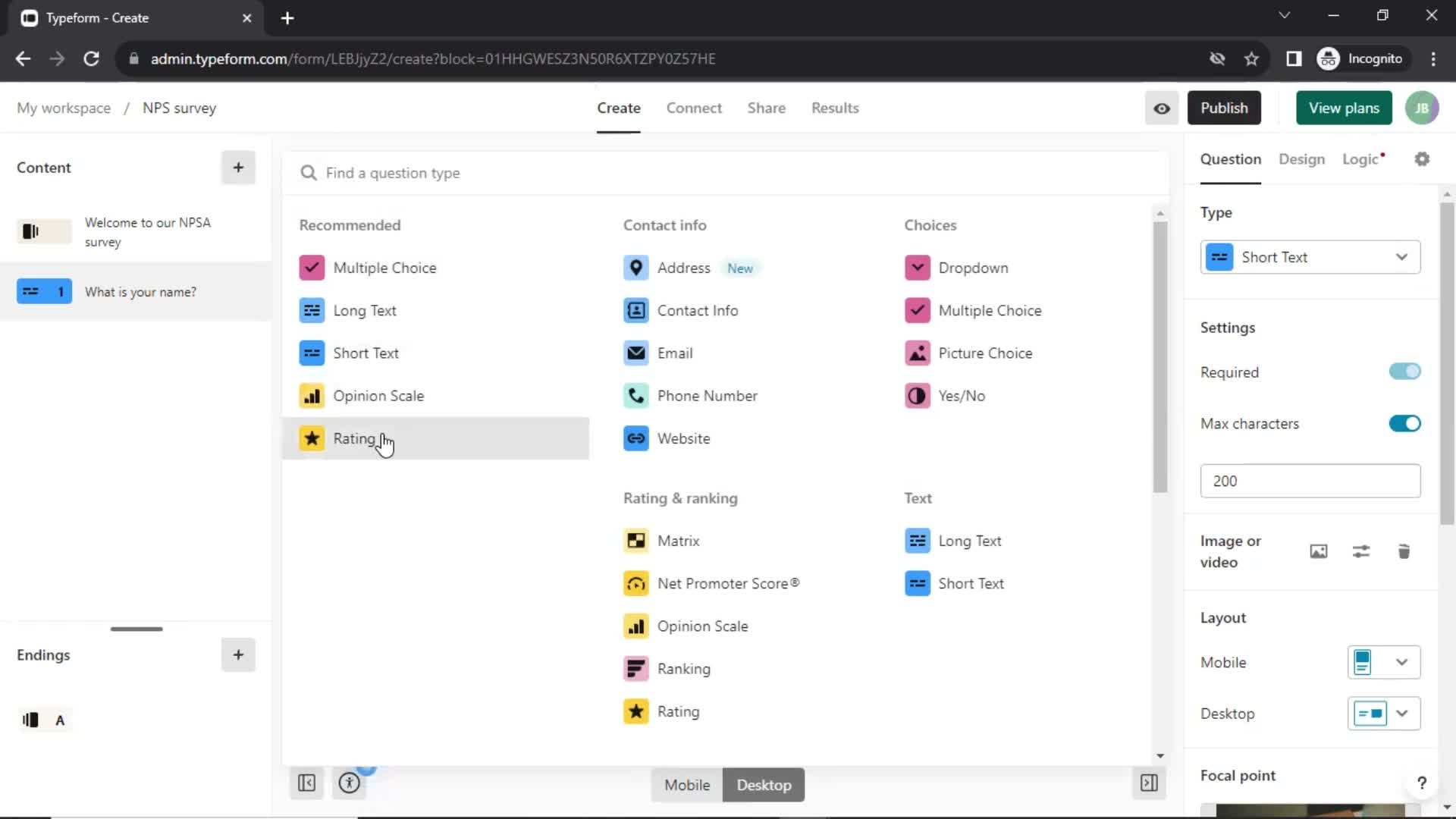
Task: Pick the Picture Choice question type
Action: 968,353
